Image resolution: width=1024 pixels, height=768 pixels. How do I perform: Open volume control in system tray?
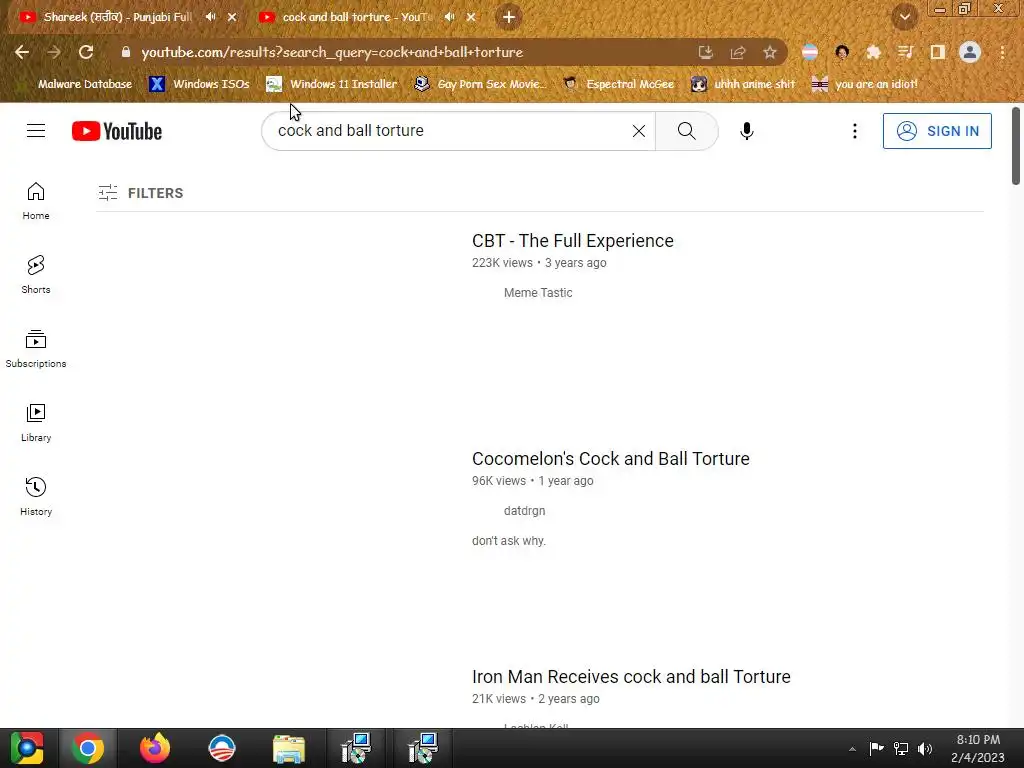coord(925,749)
